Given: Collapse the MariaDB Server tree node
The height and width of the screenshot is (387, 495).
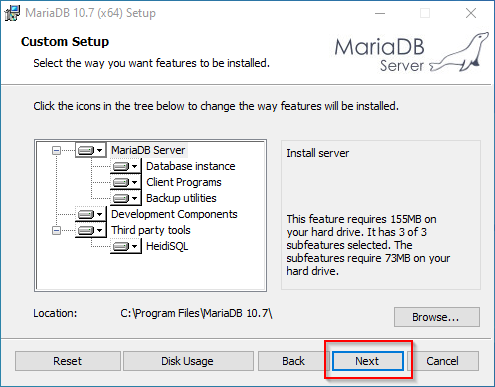Looking at the screenshot, I should point(56,151).
